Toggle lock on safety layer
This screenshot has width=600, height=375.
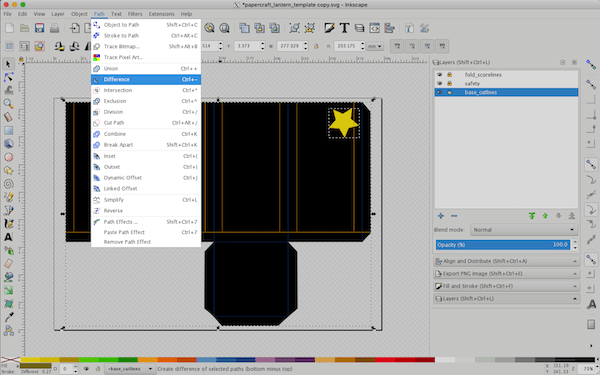coord(450,83)
